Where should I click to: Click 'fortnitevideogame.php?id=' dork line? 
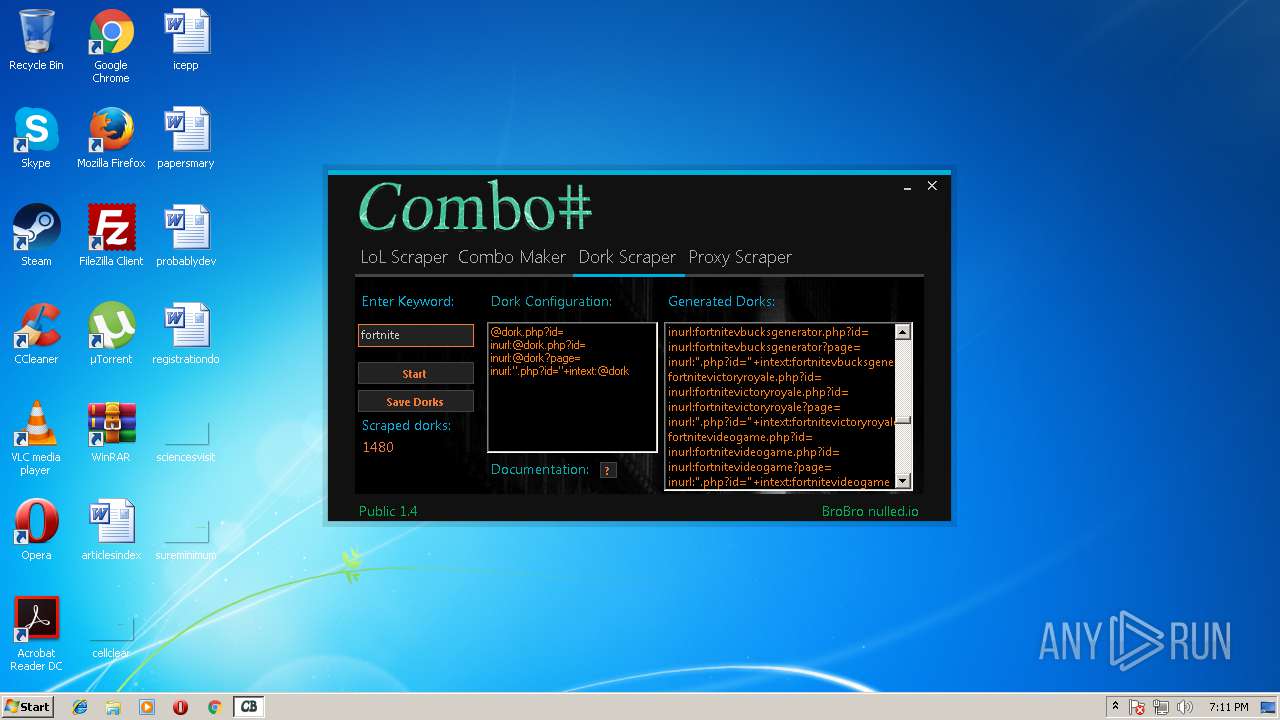pos(740,437)
